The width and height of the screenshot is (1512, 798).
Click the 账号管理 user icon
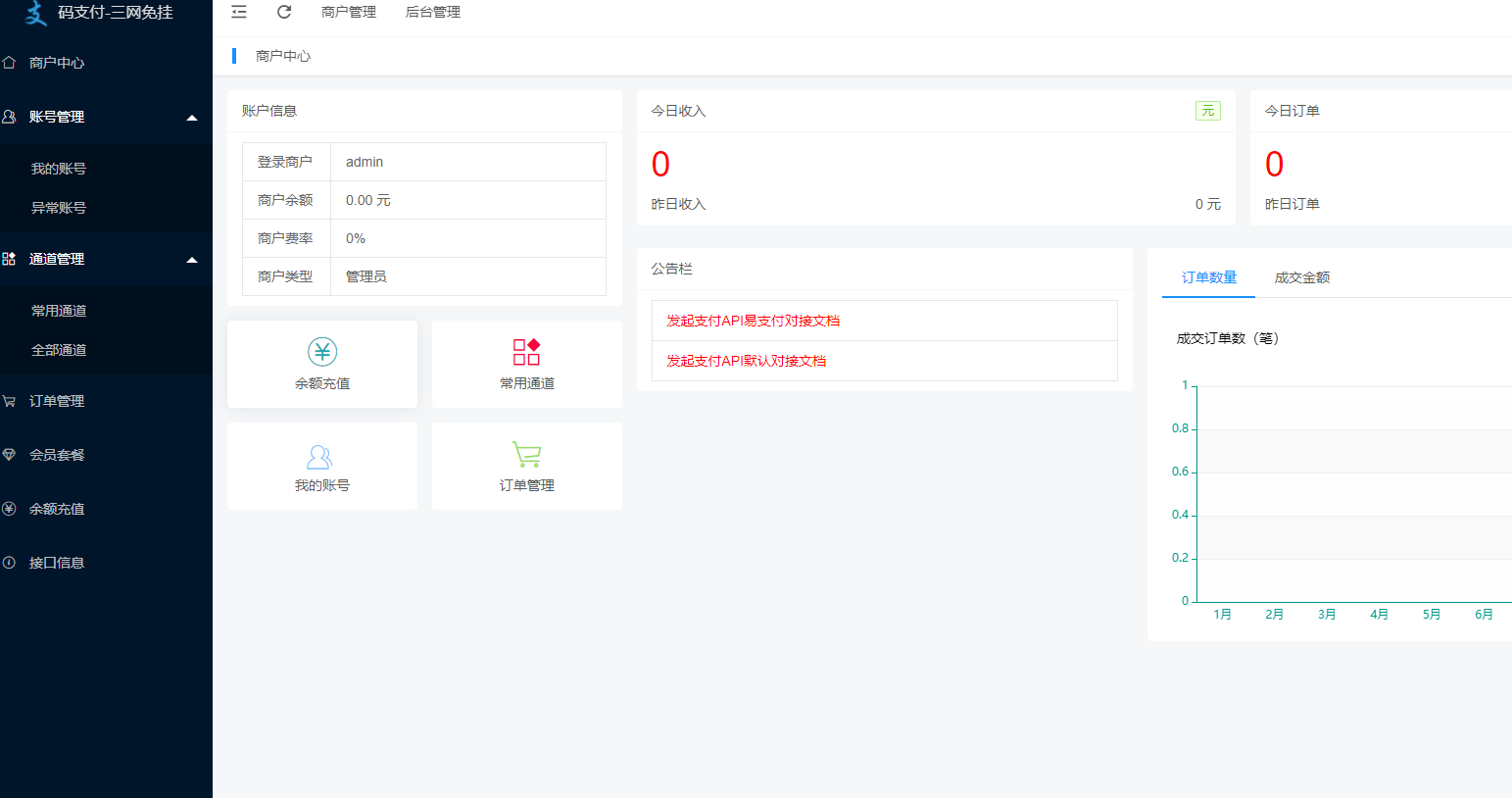point(9,117)
